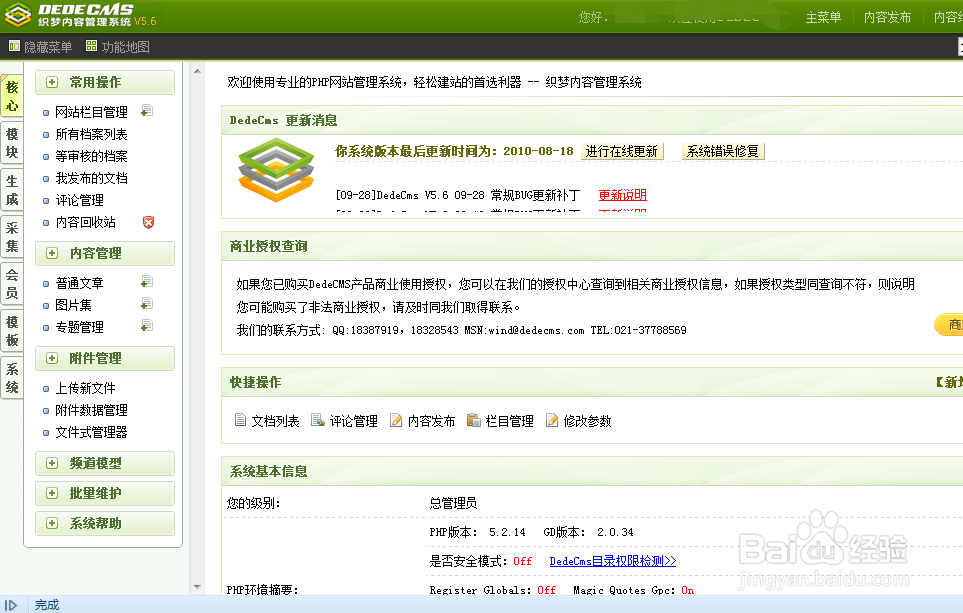Click the 评论管理 icon in 快捷操作
The image size is (963, 613).
click(x=318, y=420)
